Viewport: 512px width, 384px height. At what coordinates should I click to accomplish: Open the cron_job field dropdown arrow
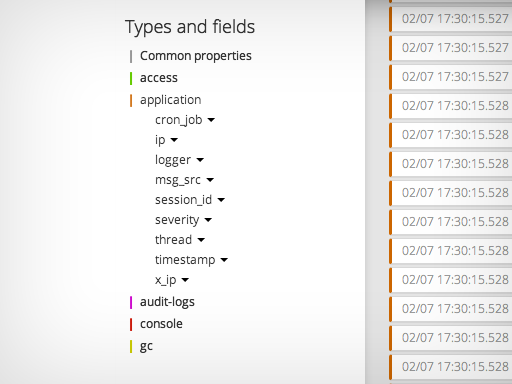click(x=211, y=120)
